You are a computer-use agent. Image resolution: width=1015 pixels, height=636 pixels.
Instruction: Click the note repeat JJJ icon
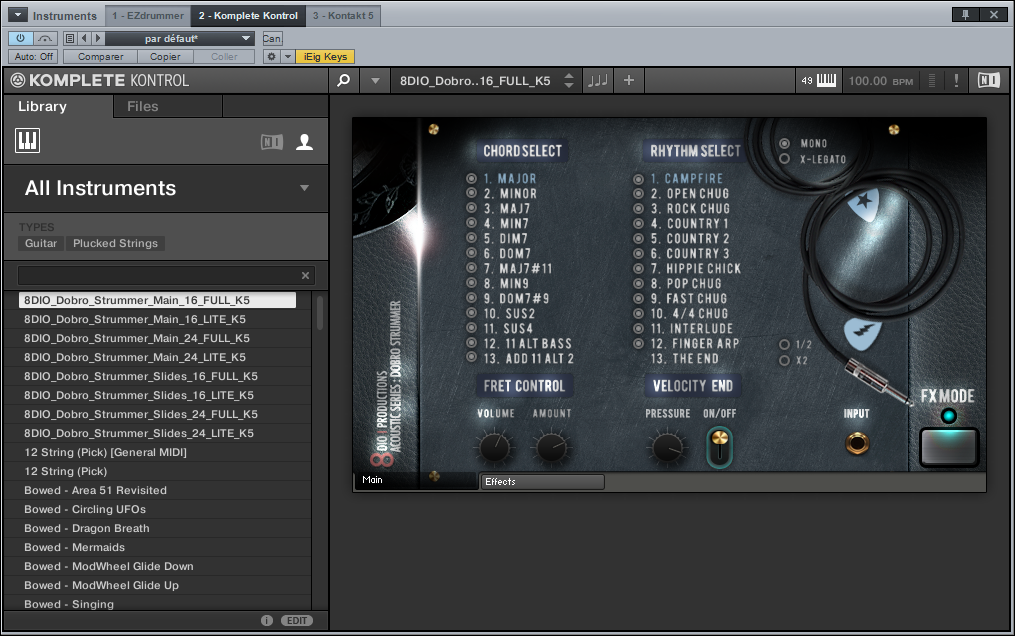pyautogui.click(x=597, y=80)
